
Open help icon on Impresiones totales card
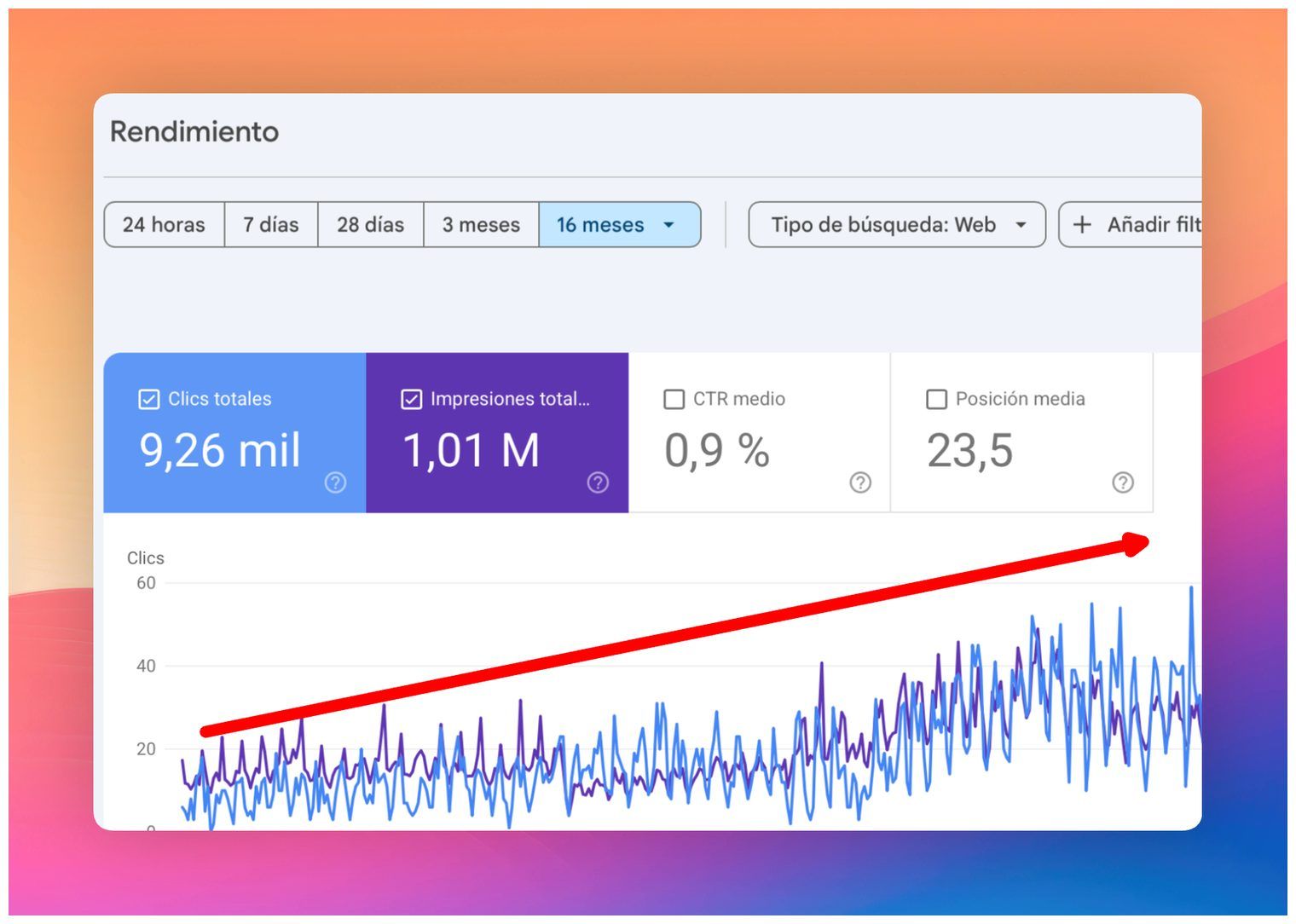(x=598, y=482)
